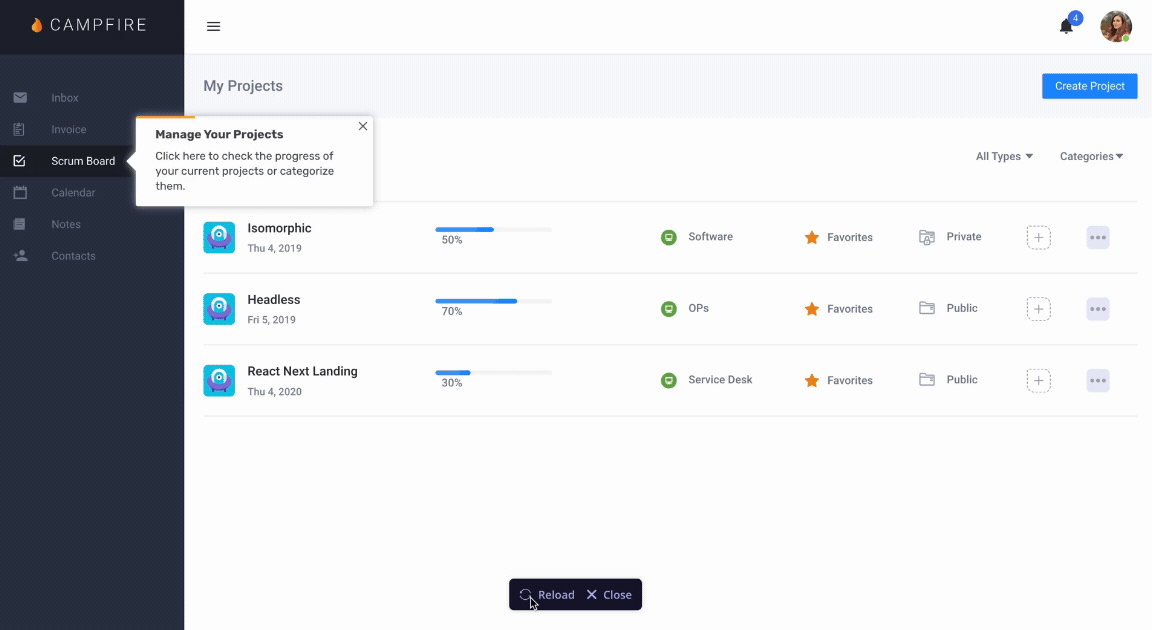This screenshot has width=1152, height=630.
Task: Toggle Favorites star on Headless project
Action: (x=812, y=308)
